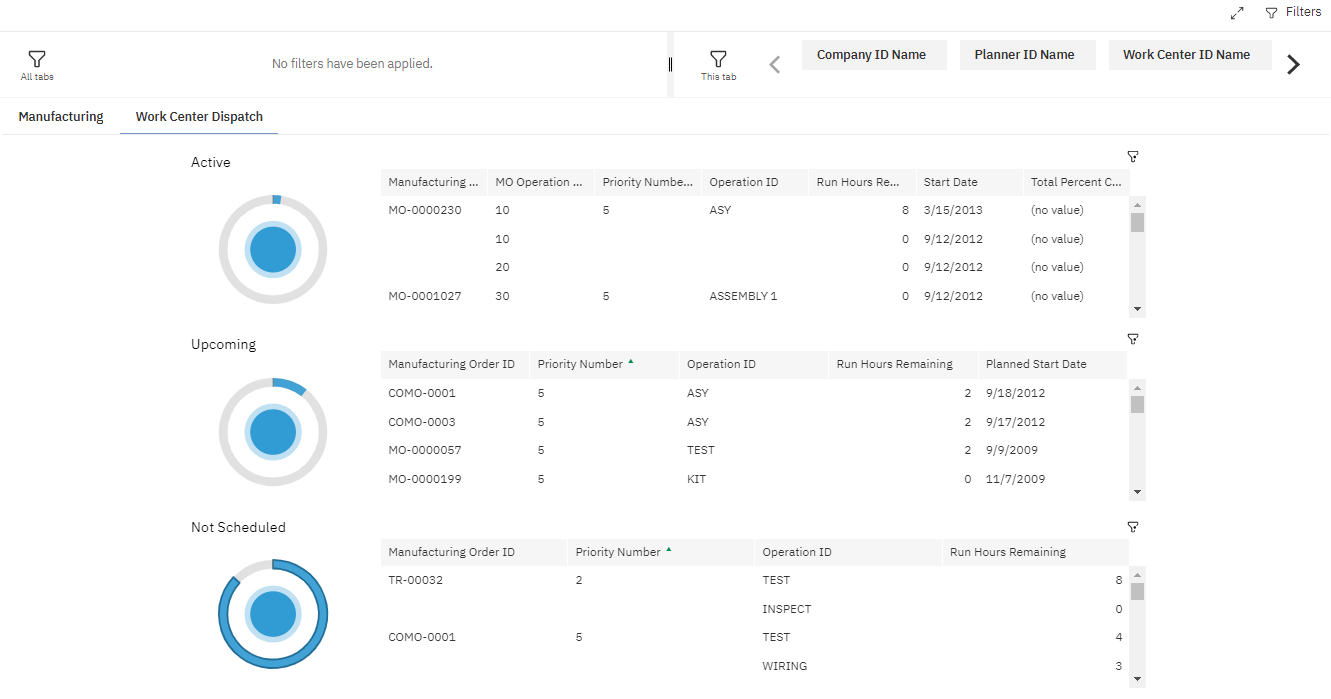Click scroll down arrow in Active table

click(x=1137, y=309)
